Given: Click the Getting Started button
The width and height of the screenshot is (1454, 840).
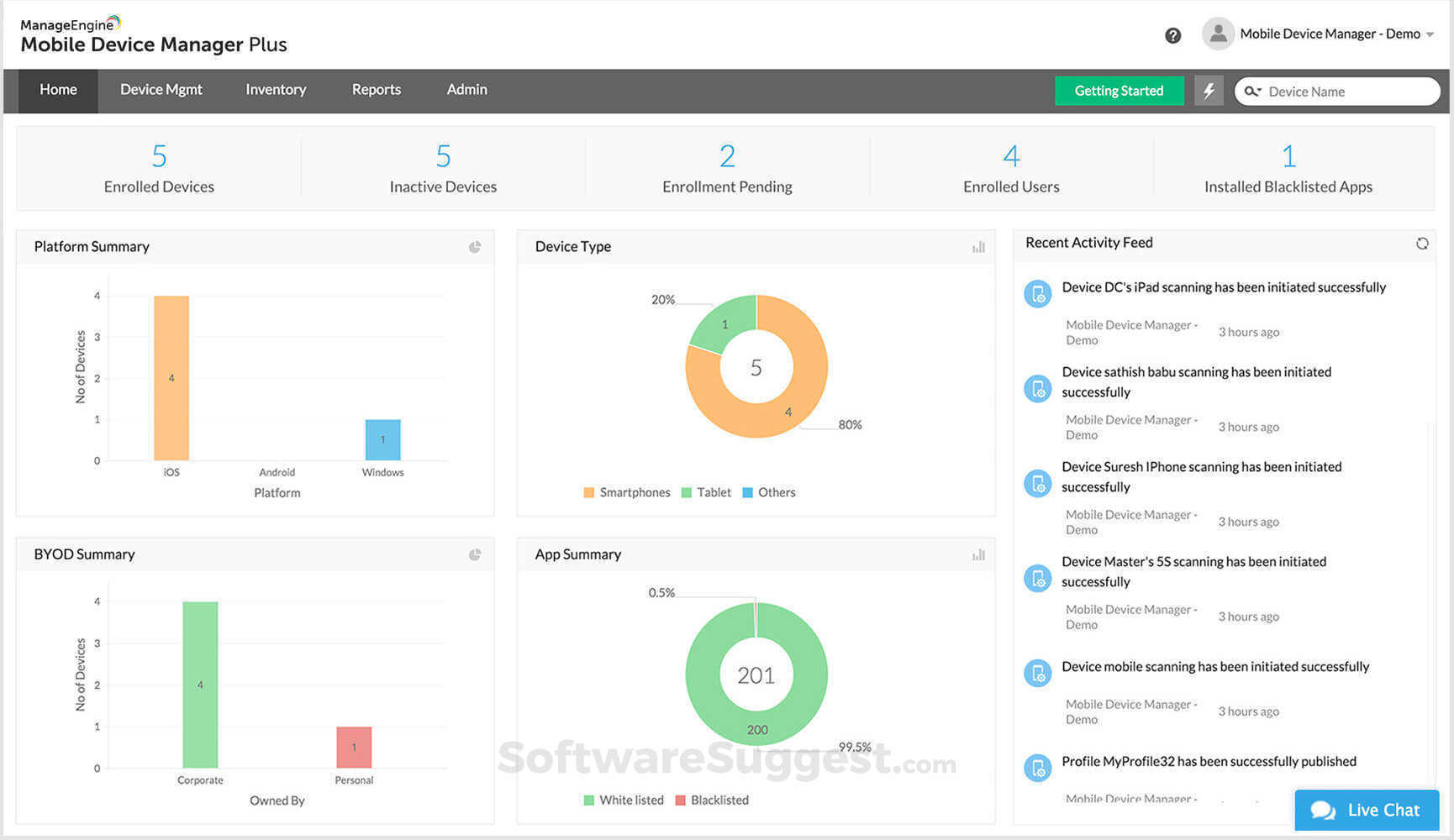Looking at the screenshot, I should pos(1119,90).
